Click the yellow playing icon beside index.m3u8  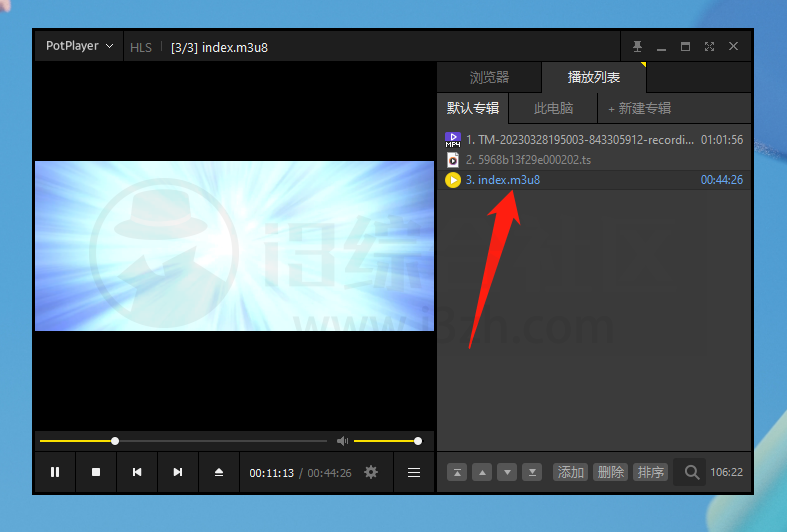coord(453,180)
